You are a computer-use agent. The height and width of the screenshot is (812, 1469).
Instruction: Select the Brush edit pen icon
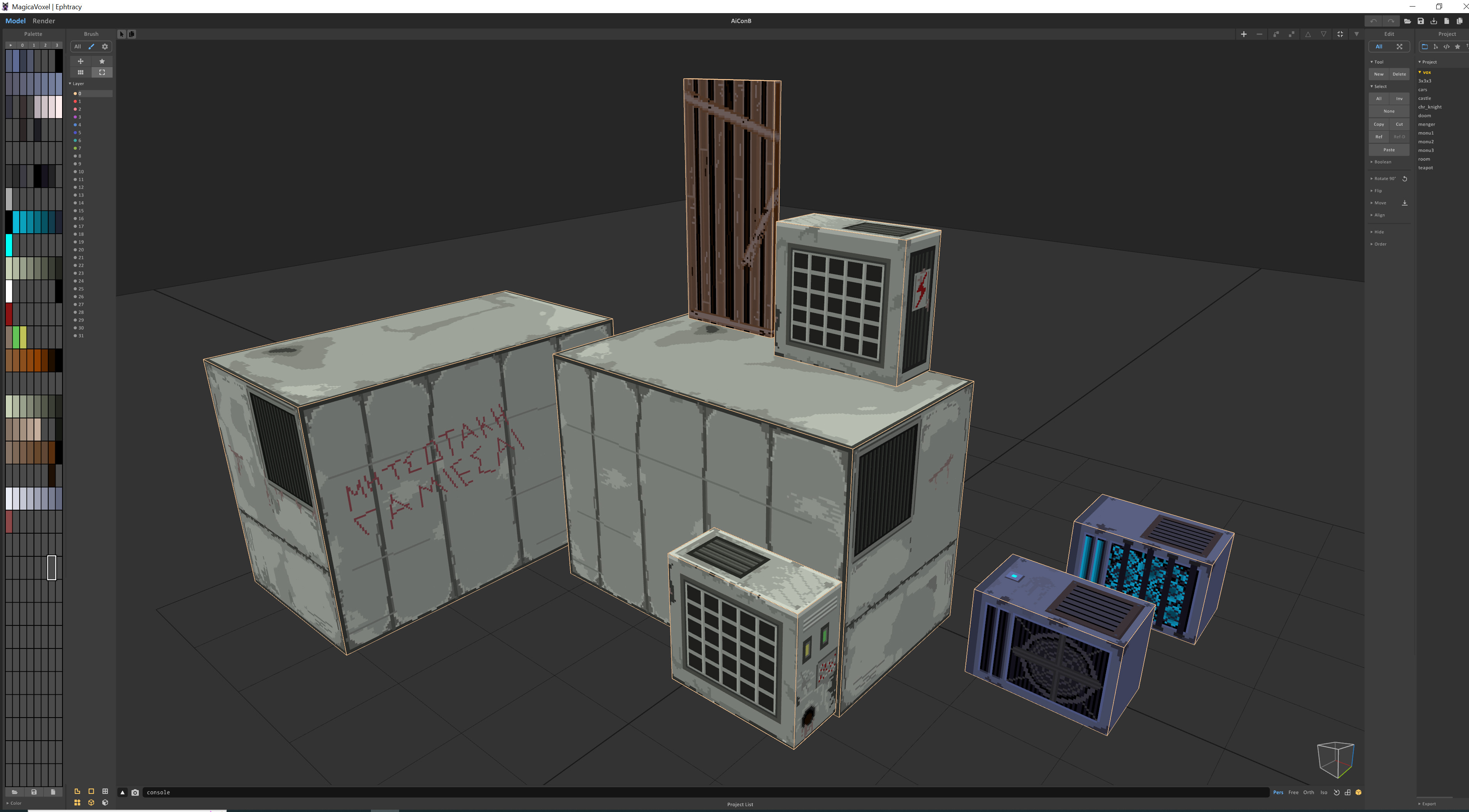[91, 47]
